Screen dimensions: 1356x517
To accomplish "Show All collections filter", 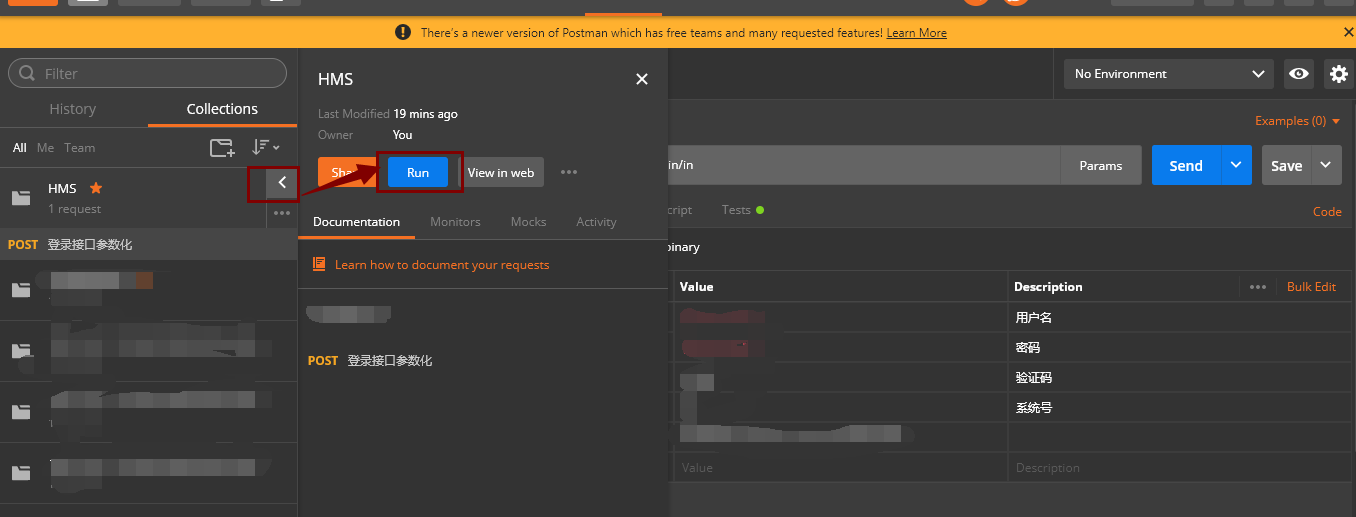I will coord(20,147).
